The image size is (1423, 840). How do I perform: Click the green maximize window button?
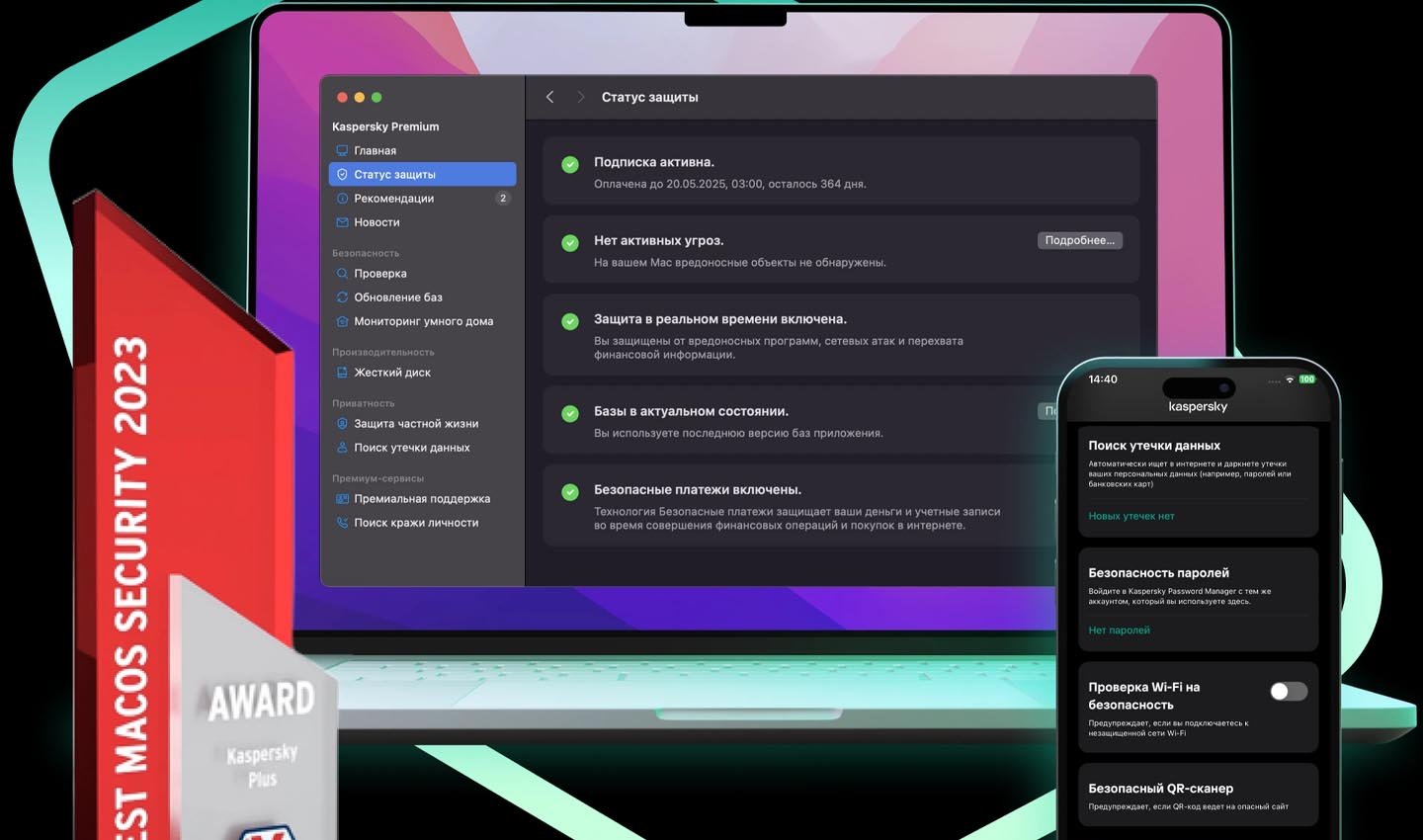click(377, 97)
